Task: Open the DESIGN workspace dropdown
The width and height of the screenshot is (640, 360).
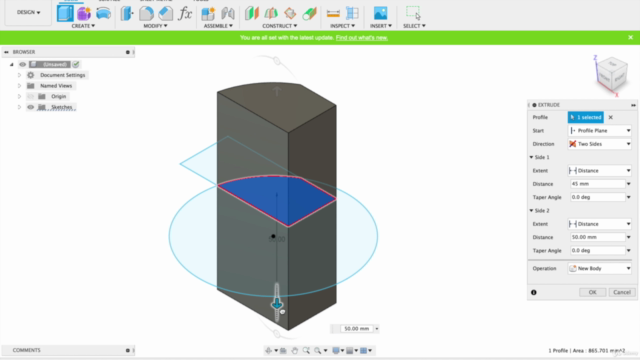Action: [28, 12]
